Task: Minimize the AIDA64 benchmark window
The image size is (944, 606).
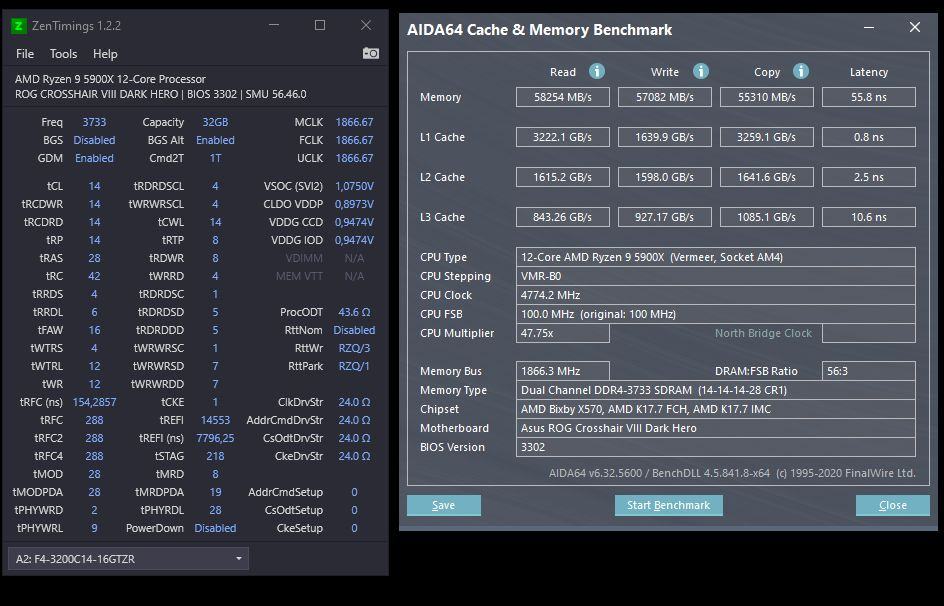Action: (869, 28)
